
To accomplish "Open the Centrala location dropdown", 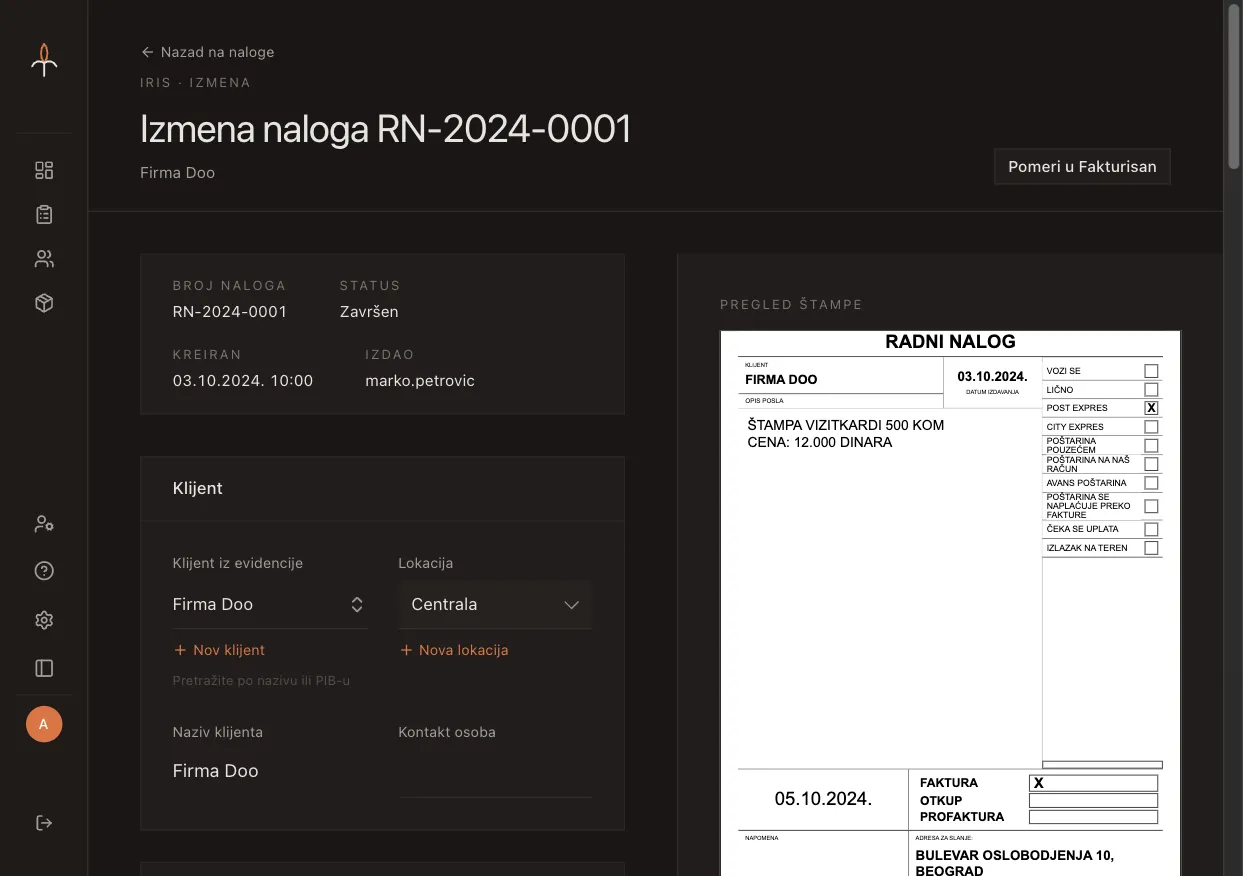I will coord(495,605).
